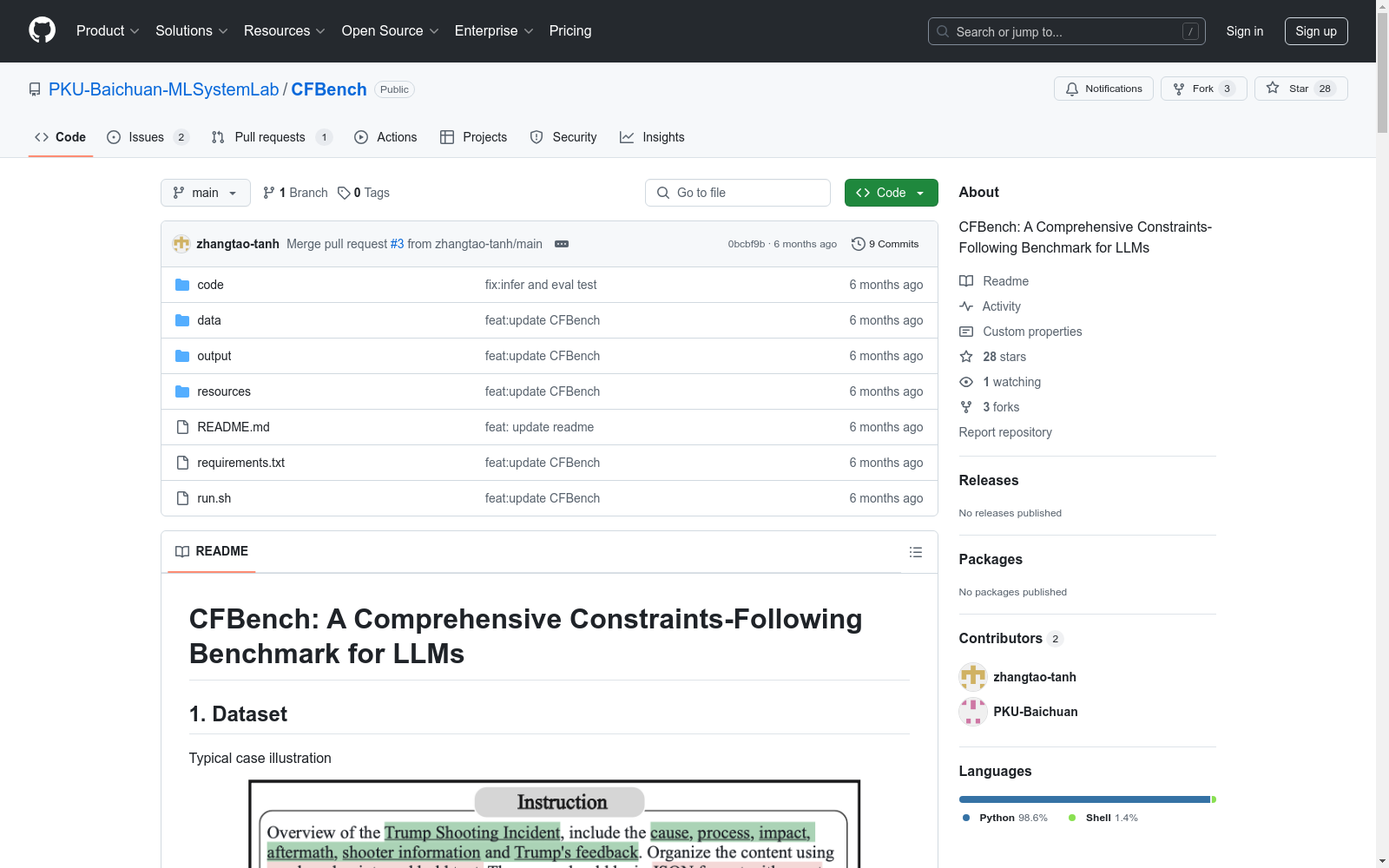Click the resources folder icon
This screenshot has height=868, width=1389.
(x=182, y=391)
